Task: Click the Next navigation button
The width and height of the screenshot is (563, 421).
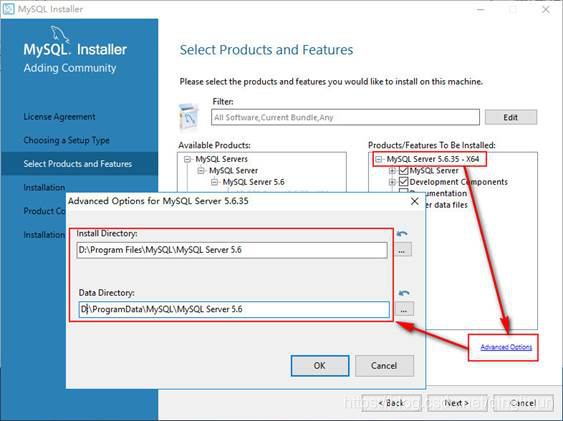Action: [456, 403]
